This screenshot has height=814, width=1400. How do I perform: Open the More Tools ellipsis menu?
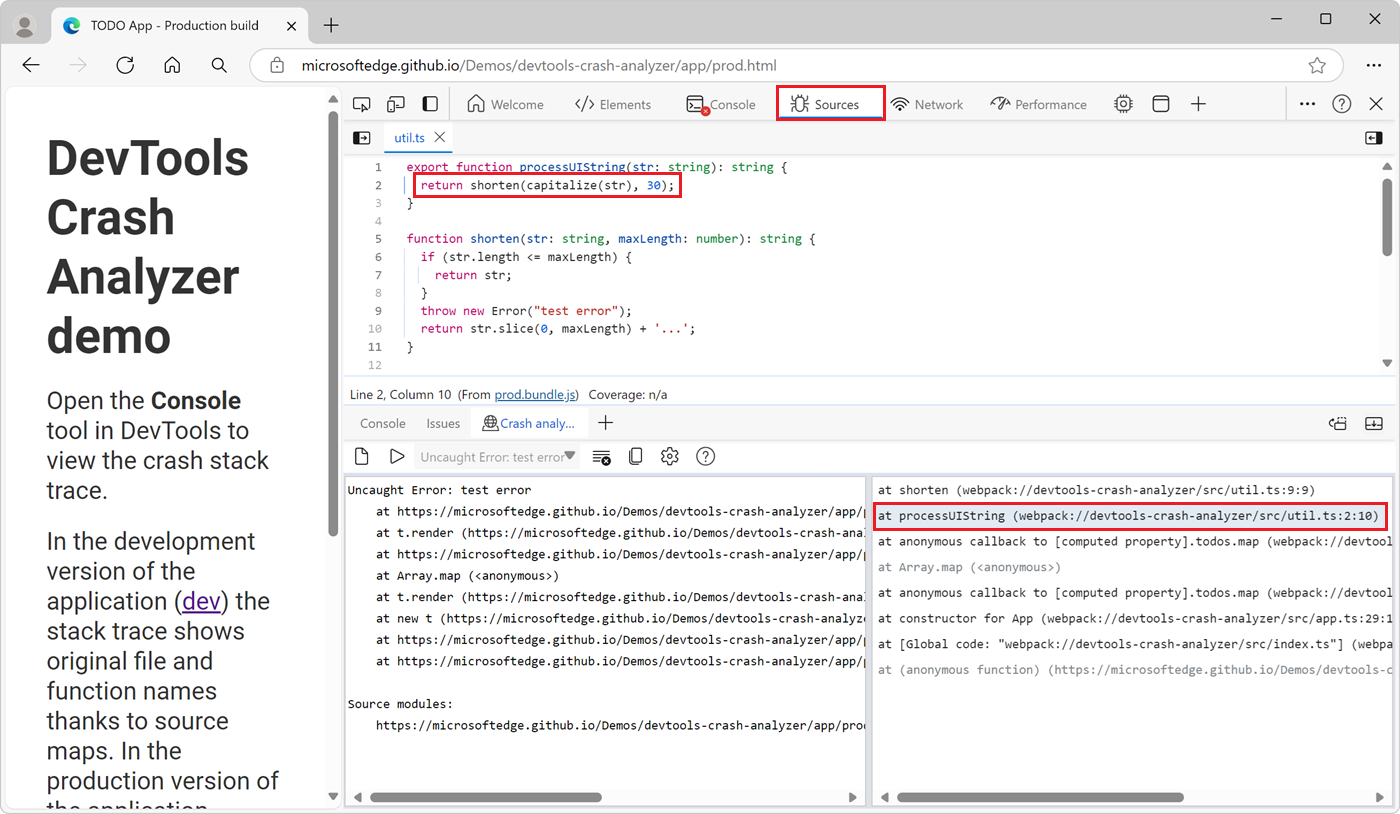[x=1307, y=103]
